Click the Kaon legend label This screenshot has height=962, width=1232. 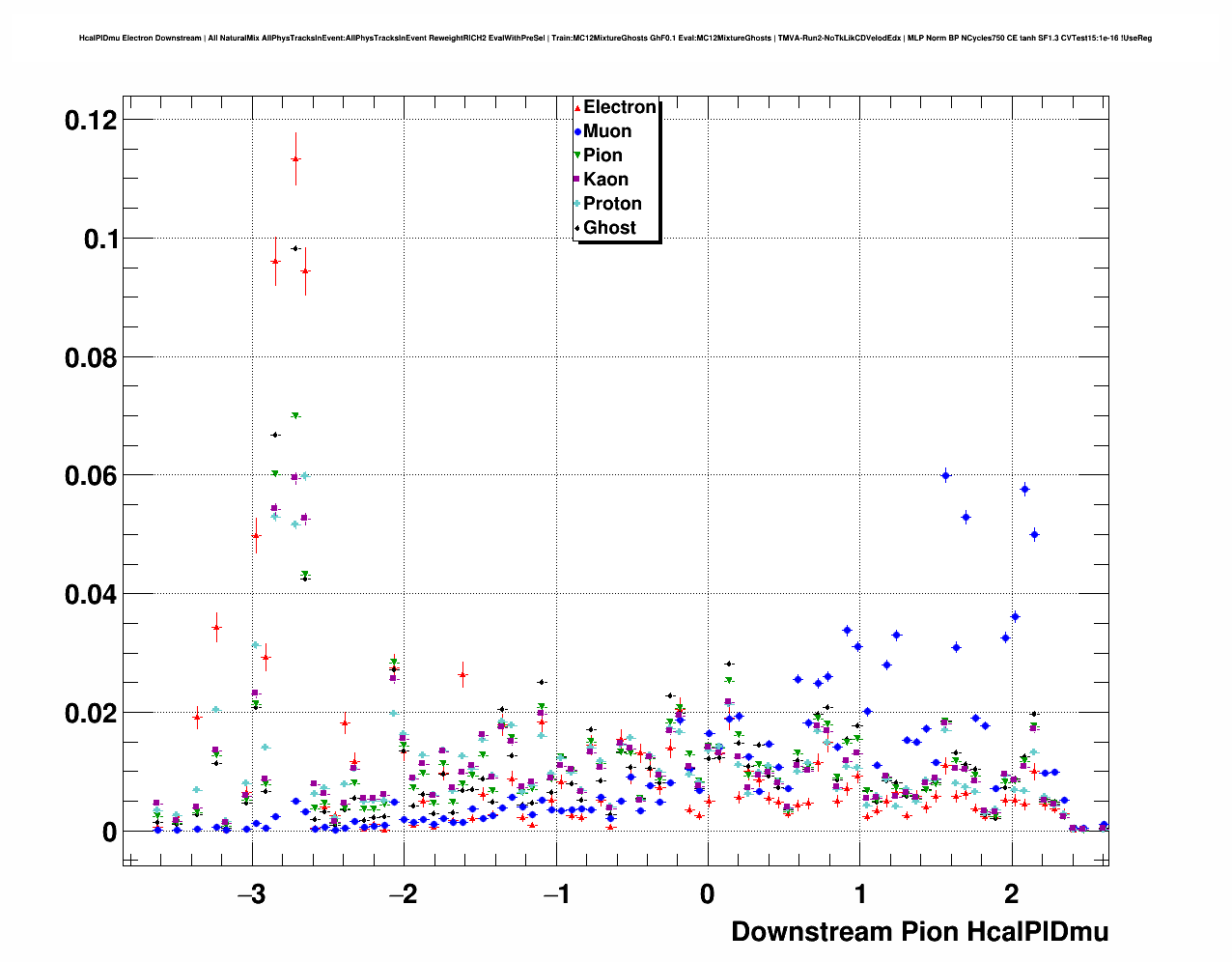605,180
